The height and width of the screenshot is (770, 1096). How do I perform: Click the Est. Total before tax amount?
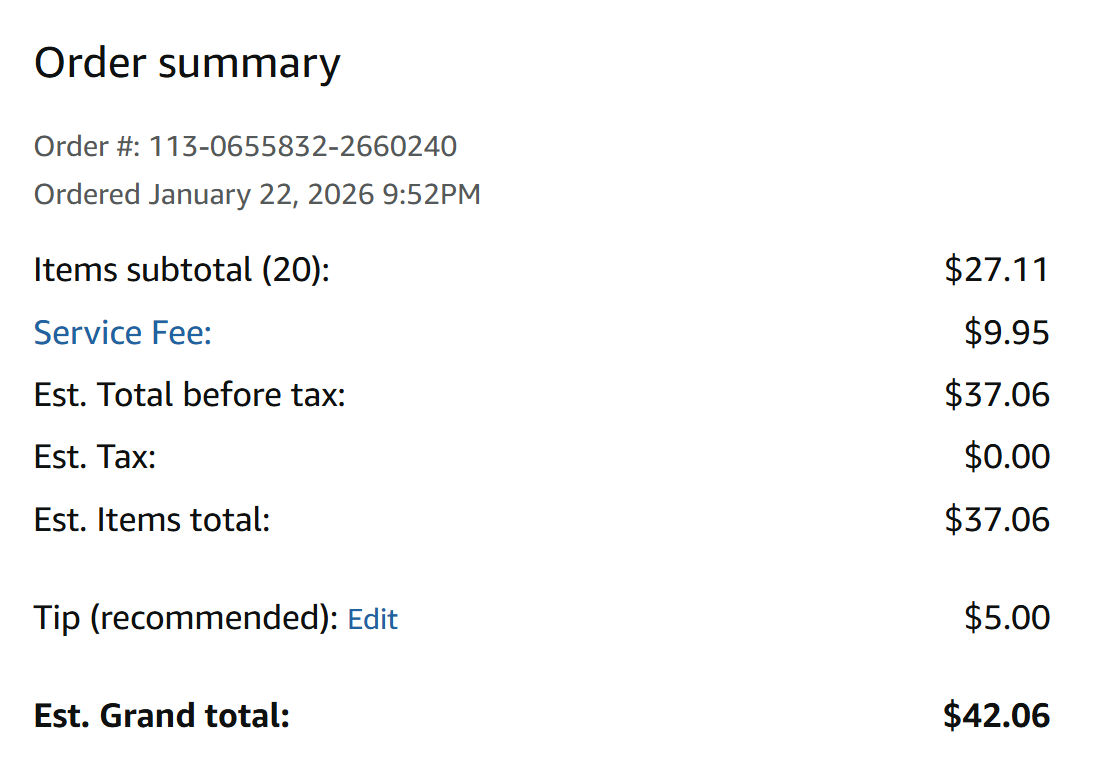pos(996,395)
